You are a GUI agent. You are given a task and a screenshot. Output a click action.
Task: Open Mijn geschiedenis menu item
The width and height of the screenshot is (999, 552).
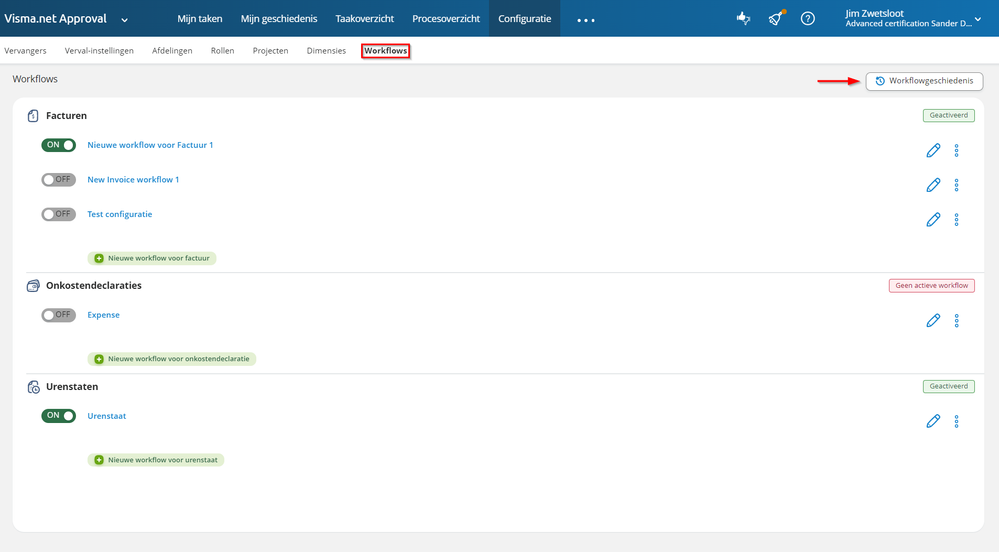pyautogui.click(x=278, y=18)
